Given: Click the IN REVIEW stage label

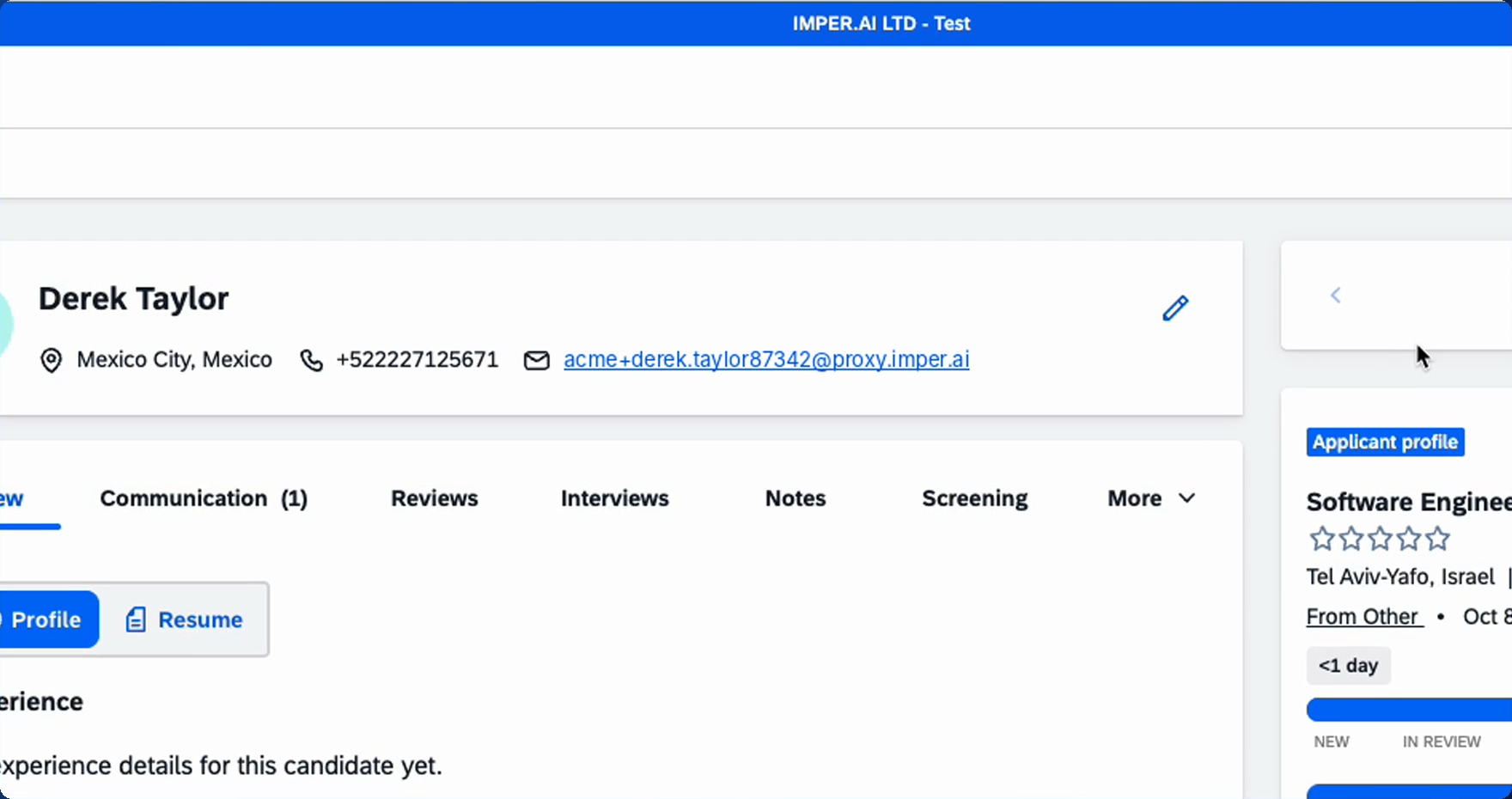Looking at the screenshot, I should pyautogui.click(x=1442, y=741).
